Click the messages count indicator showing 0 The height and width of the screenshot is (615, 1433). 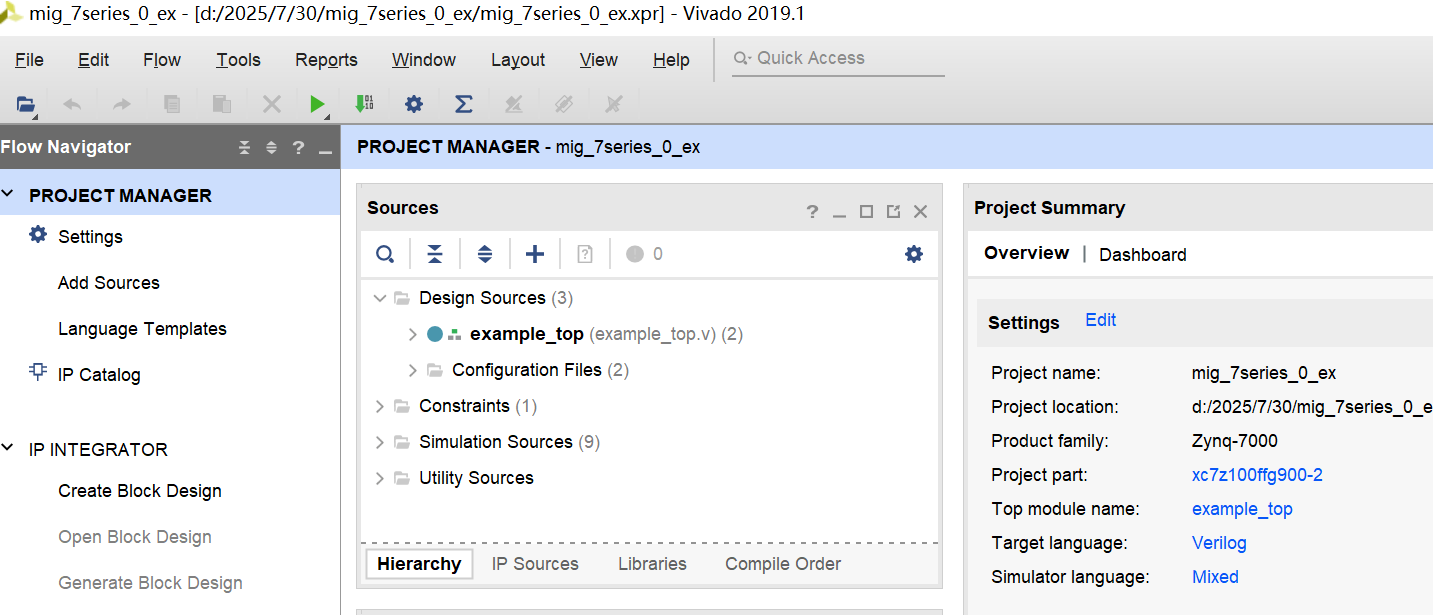click(x=644, y=254)
